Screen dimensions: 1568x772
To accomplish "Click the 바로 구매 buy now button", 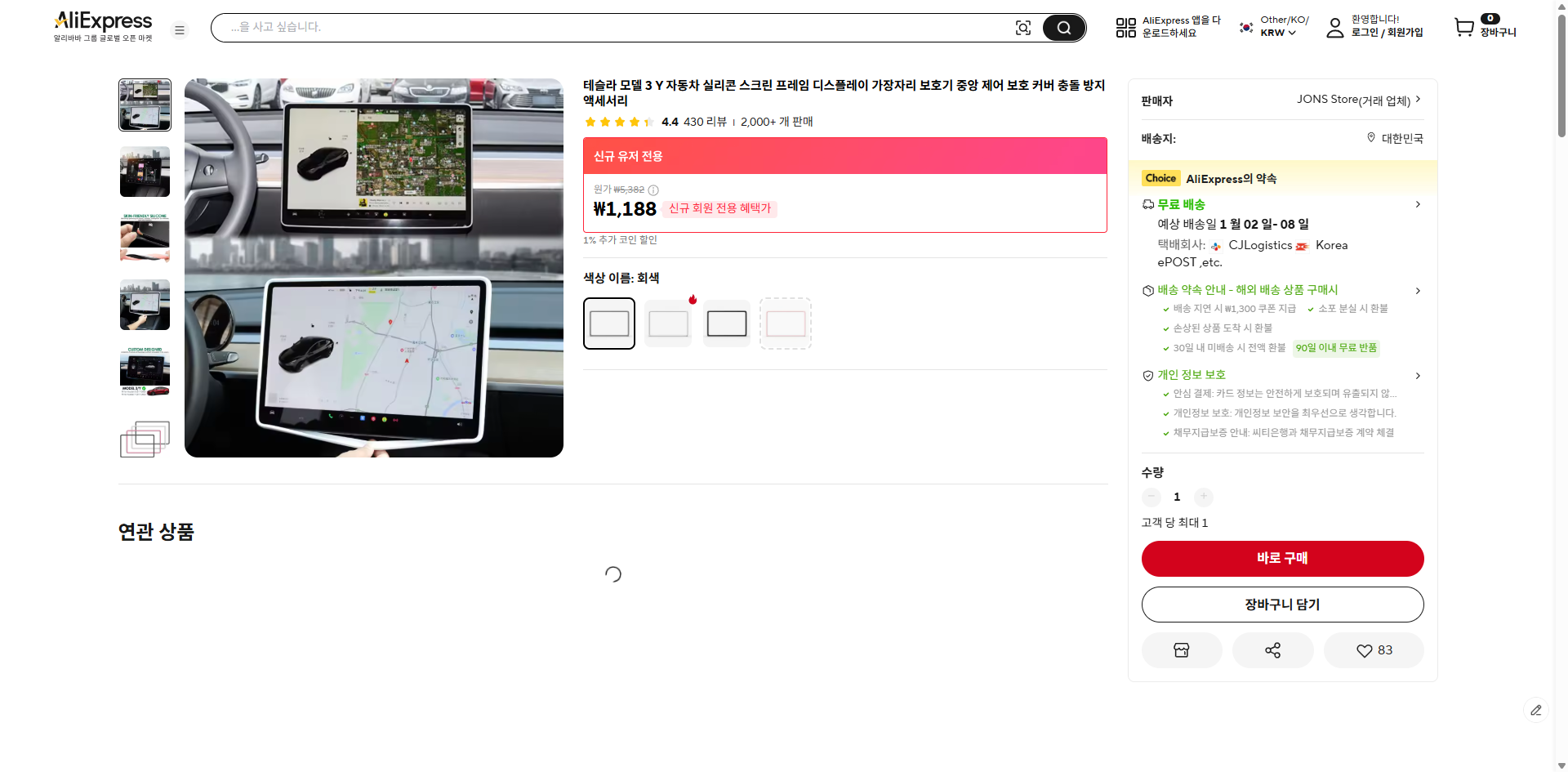I will pos(1282,558).
